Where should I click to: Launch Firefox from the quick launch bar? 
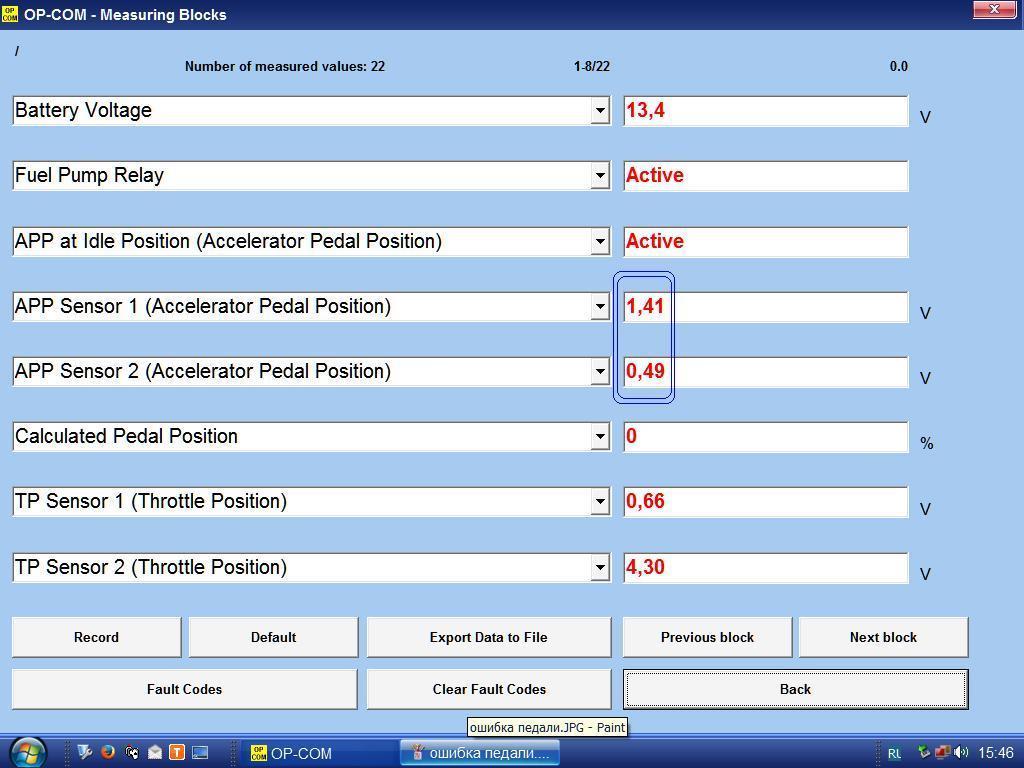[x=108, y=752]
